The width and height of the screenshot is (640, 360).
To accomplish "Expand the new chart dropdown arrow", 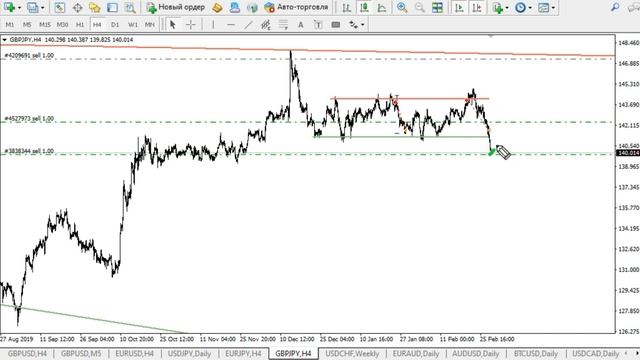I will pos(19,8).
